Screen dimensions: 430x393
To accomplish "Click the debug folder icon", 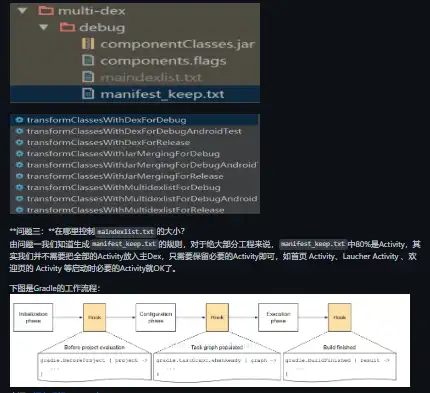I will tap(67, 27).
